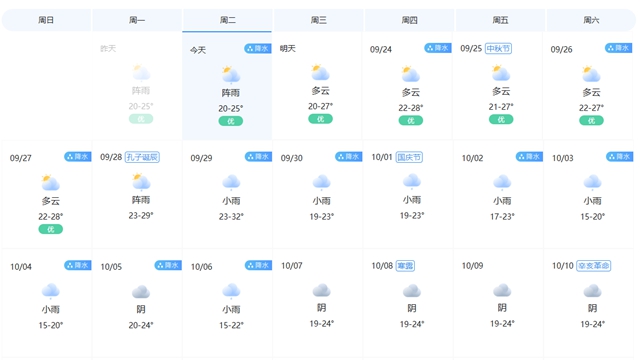Click the 周三 weekday header
Viewport: 640px width, 360px height.
pyautogui.click(x=318, y=20)
